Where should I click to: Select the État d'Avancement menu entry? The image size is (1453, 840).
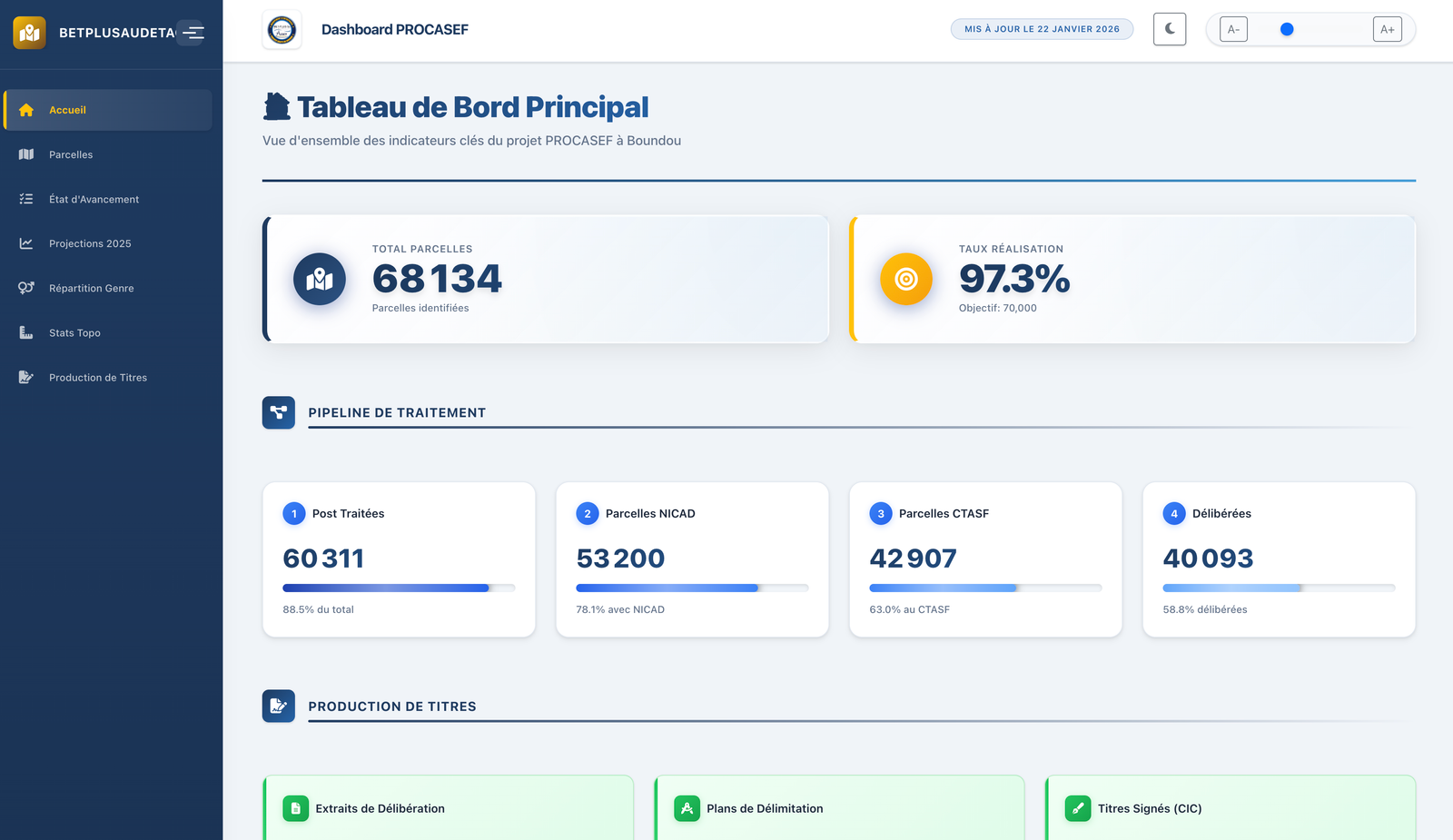(94, 199)
